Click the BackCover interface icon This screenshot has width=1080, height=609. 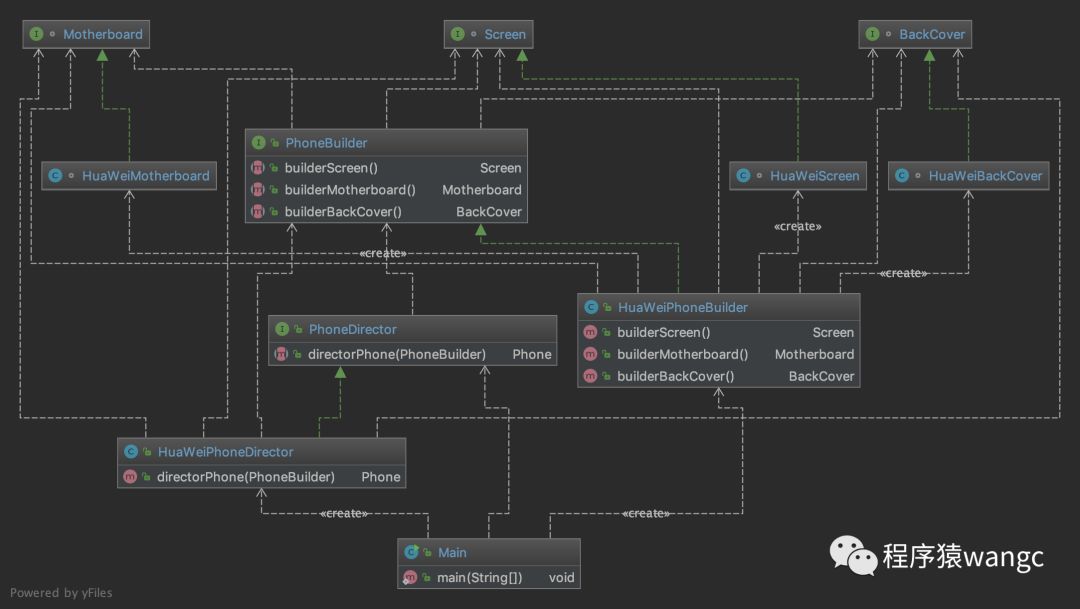tap(873, 34)
